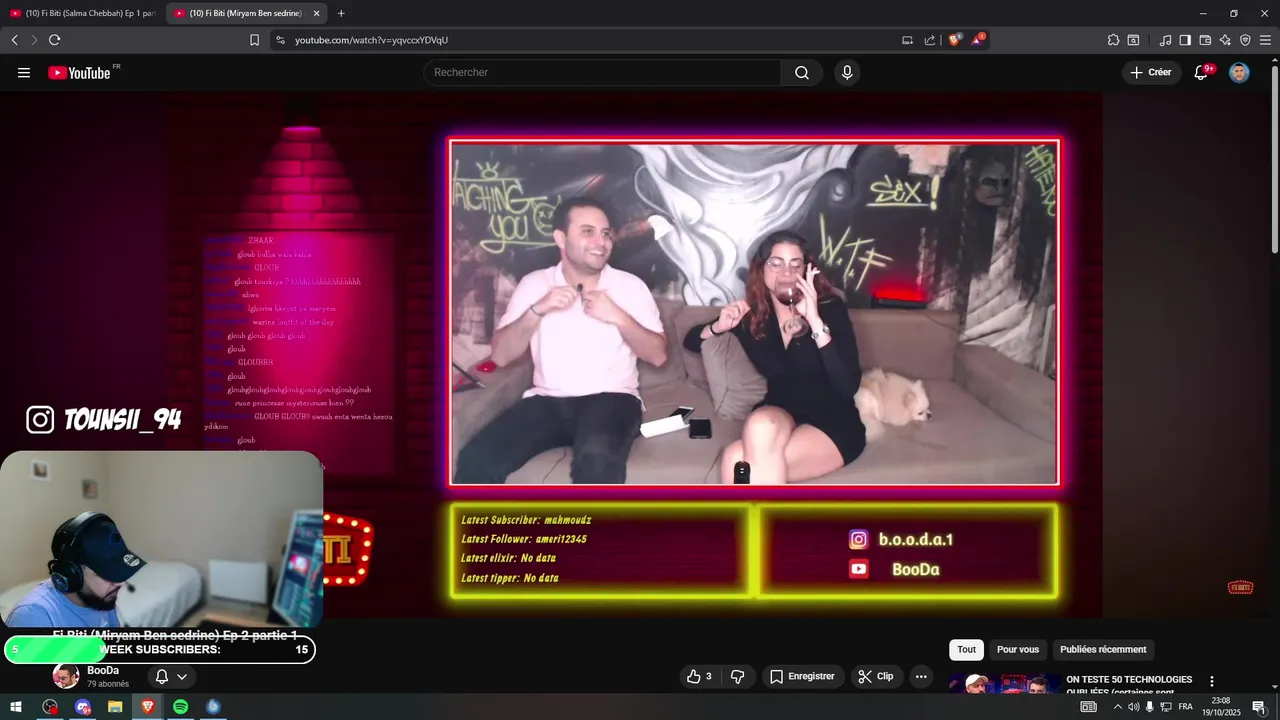Viewport: 1280px width, 720px height.
Task: Dislike the video thumbs down
Action: pyautogui.click(x=737, y=677)
